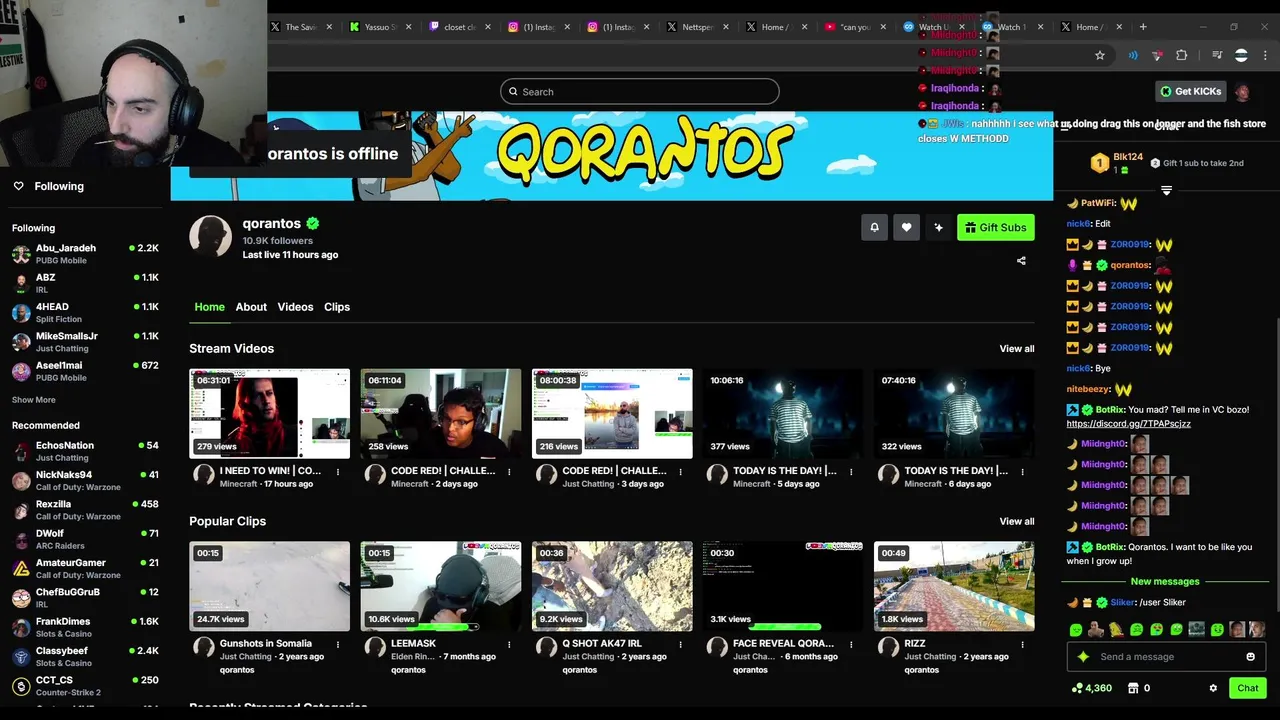Open the 08:00:38 CODE RED video thumbnail
Viewport: 1280px width, 720px height.
point(612,414)
